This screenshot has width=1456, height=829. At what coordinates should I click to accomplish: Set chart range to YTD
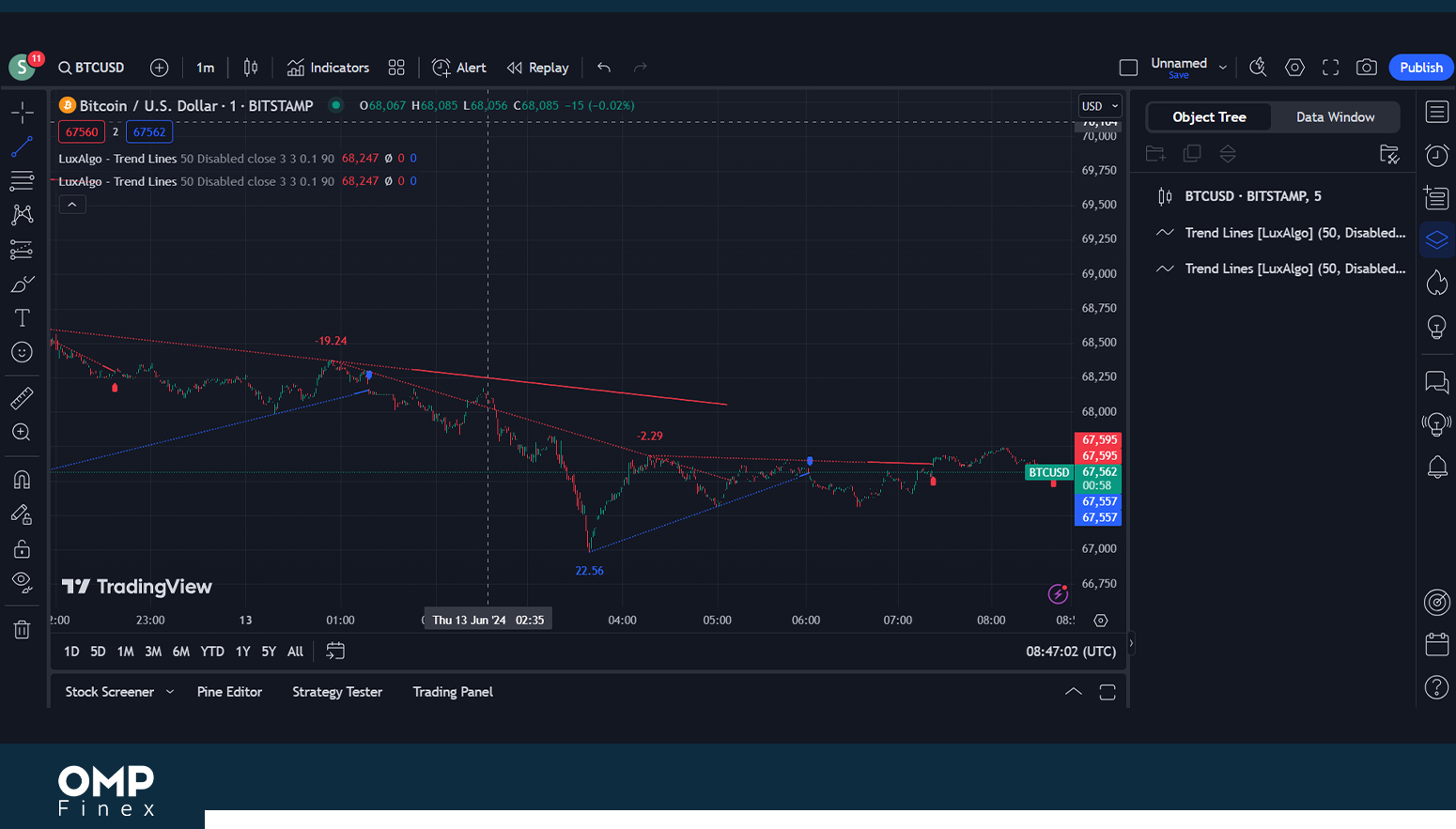click(x=212, y=652)
